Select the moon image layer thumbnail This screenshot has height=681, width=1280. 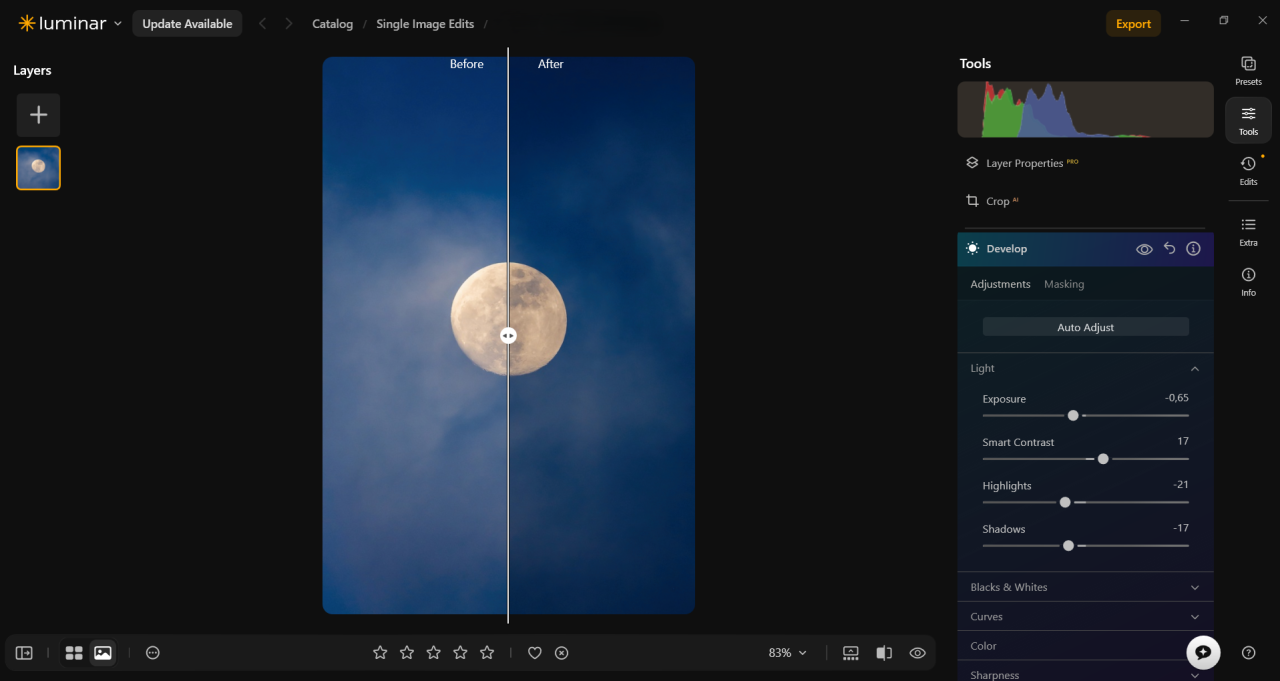pos(38,168)
